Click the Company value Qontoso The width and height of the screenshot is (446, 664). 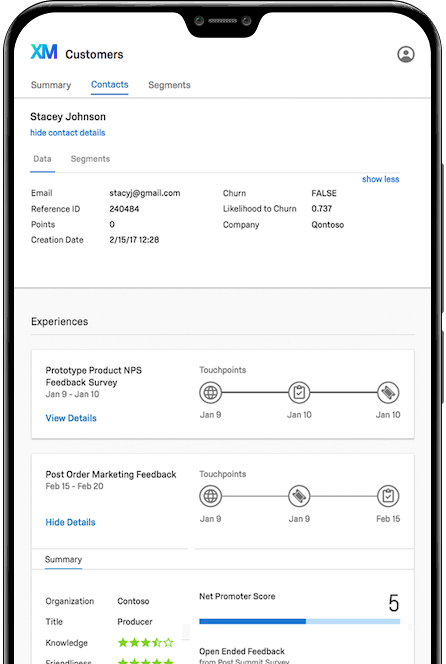[327, 224]
